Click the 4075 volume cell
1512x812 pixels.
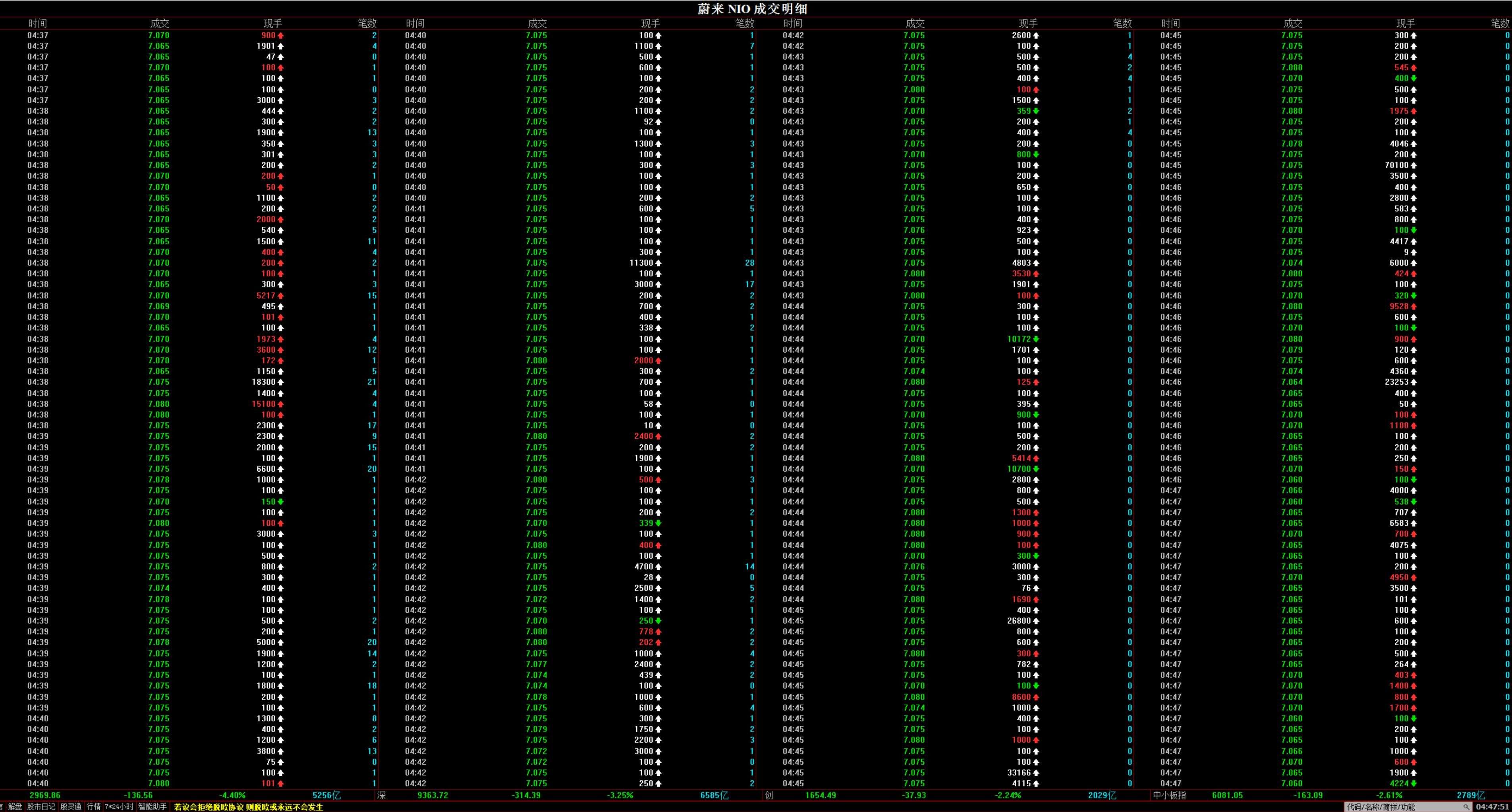click(1403, 545)
